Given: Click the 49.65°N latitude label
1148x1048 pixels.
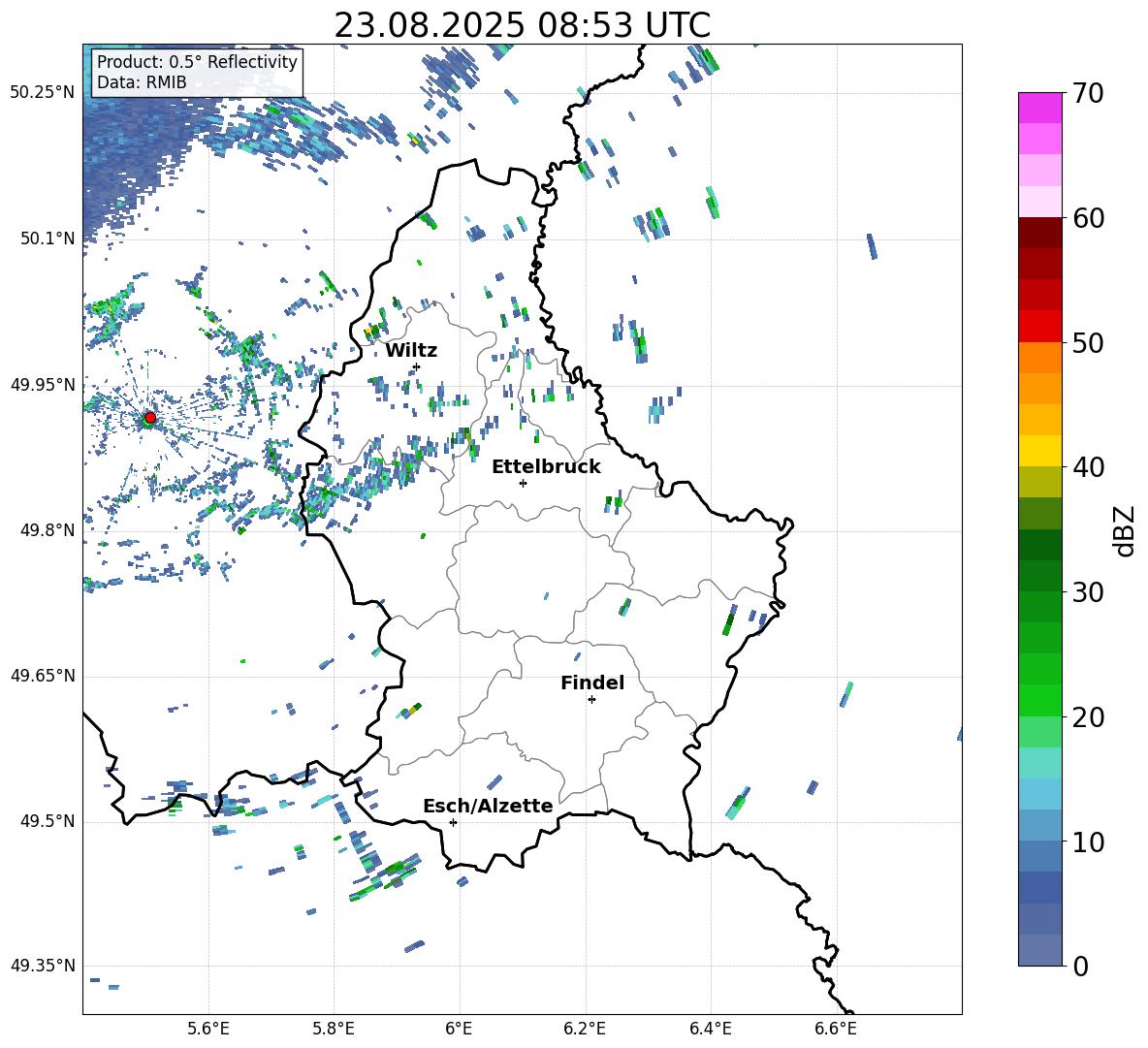Looking at the screenshot, I should [x=43, y=676].
